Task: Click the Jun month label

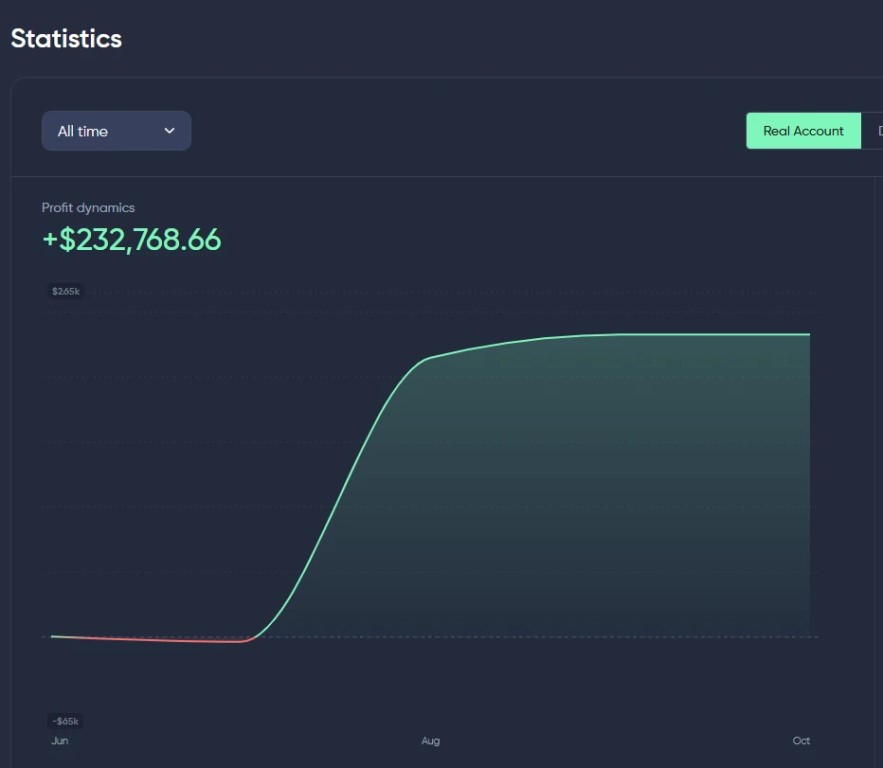Action: [x=60, y=740]
